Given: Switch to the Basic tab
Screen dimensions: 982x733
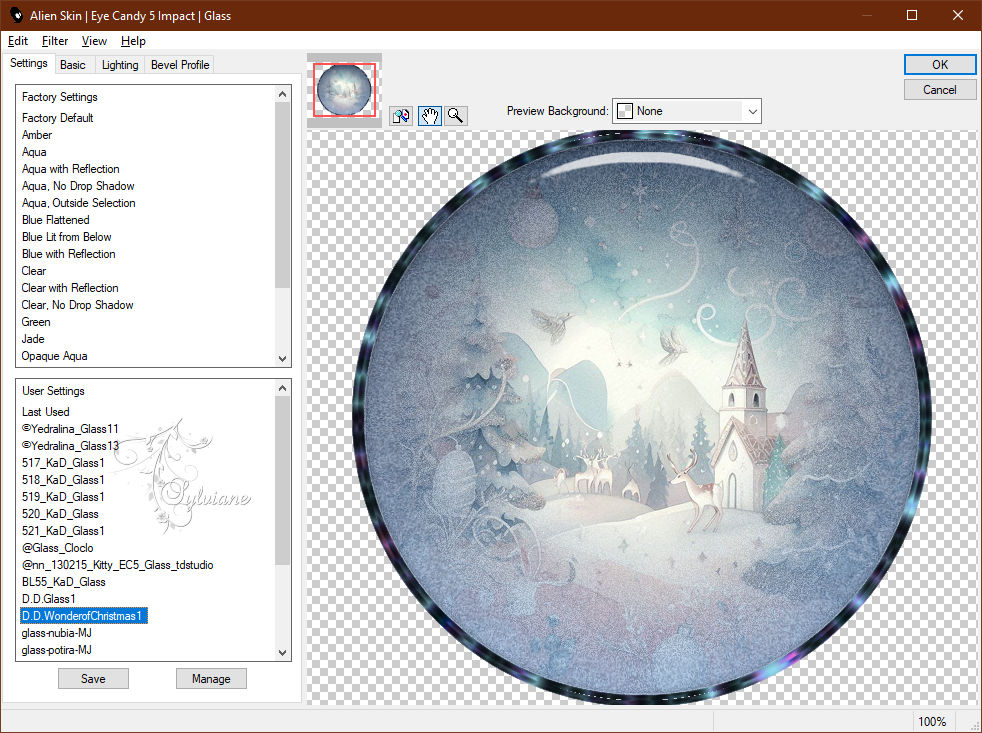Looking at the screenshot, I should [73, 65].
